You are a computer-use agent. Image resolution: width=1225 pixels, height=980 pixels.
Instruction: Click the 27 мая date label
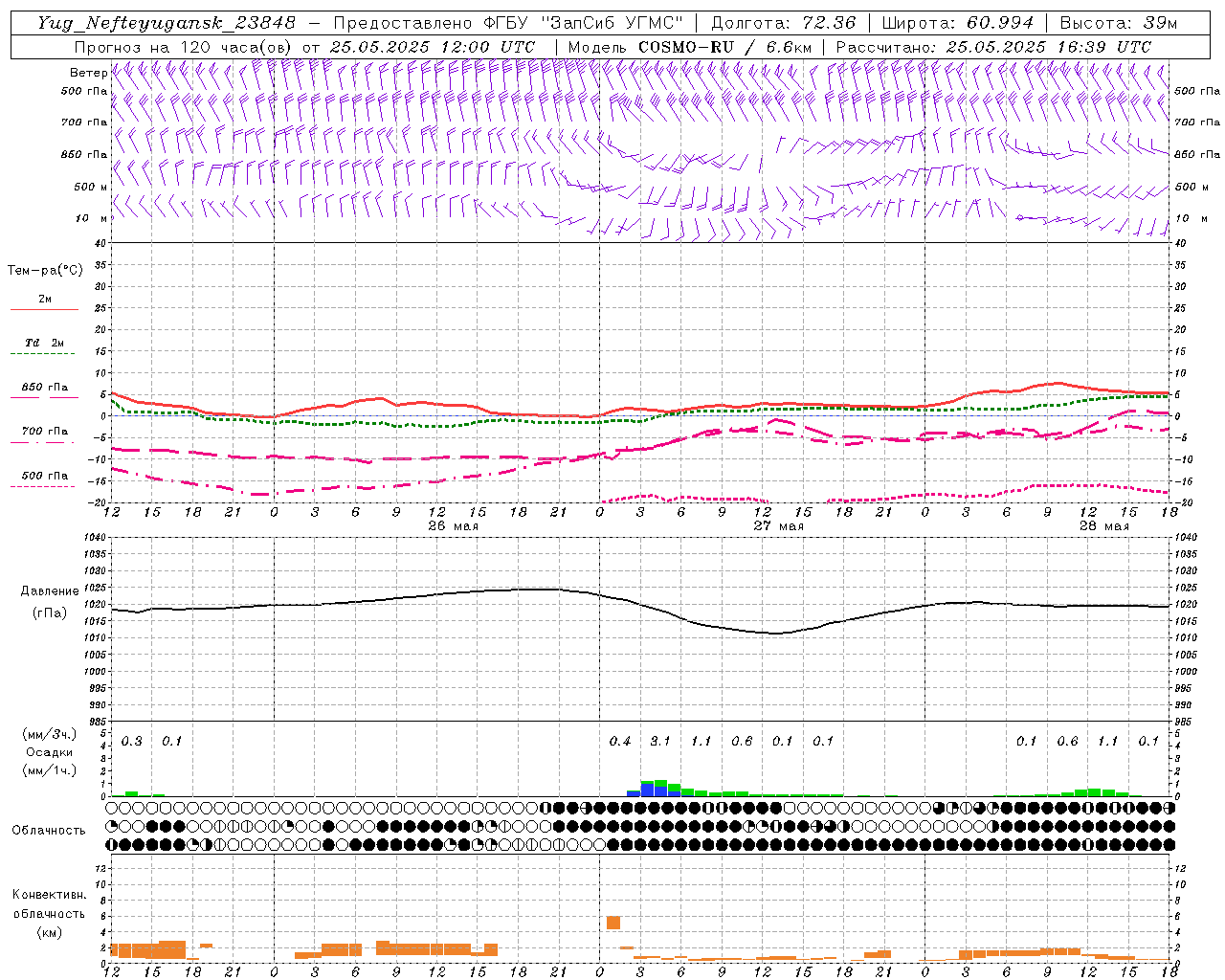[x=779, y=526]
